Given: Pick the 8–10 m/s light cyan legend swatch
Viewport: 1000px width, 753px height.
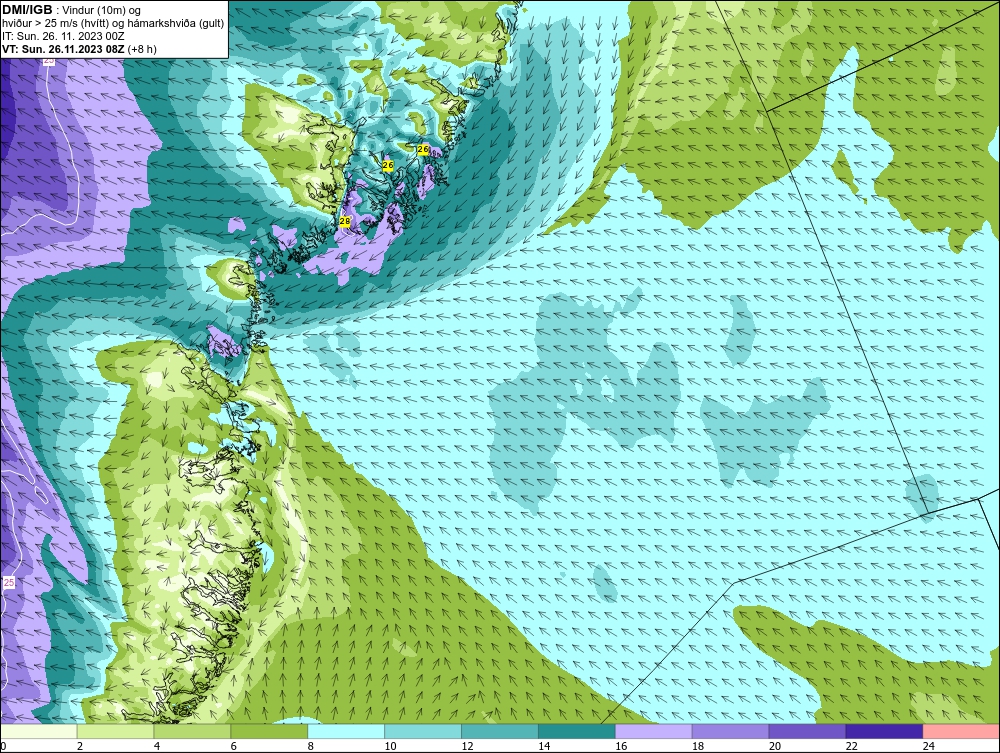Looking at the screenshot, I should [x=346, y=731].
